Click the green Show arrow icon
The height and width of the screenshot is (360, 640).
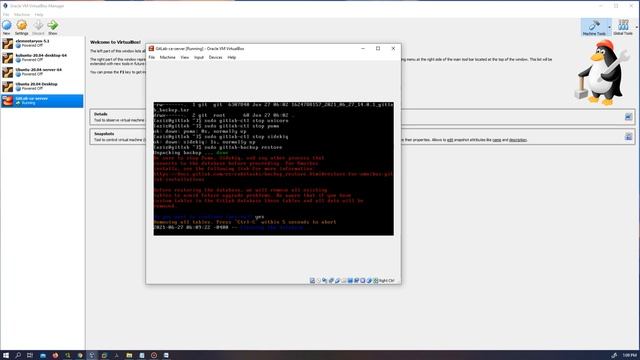(x=53, y=25)
